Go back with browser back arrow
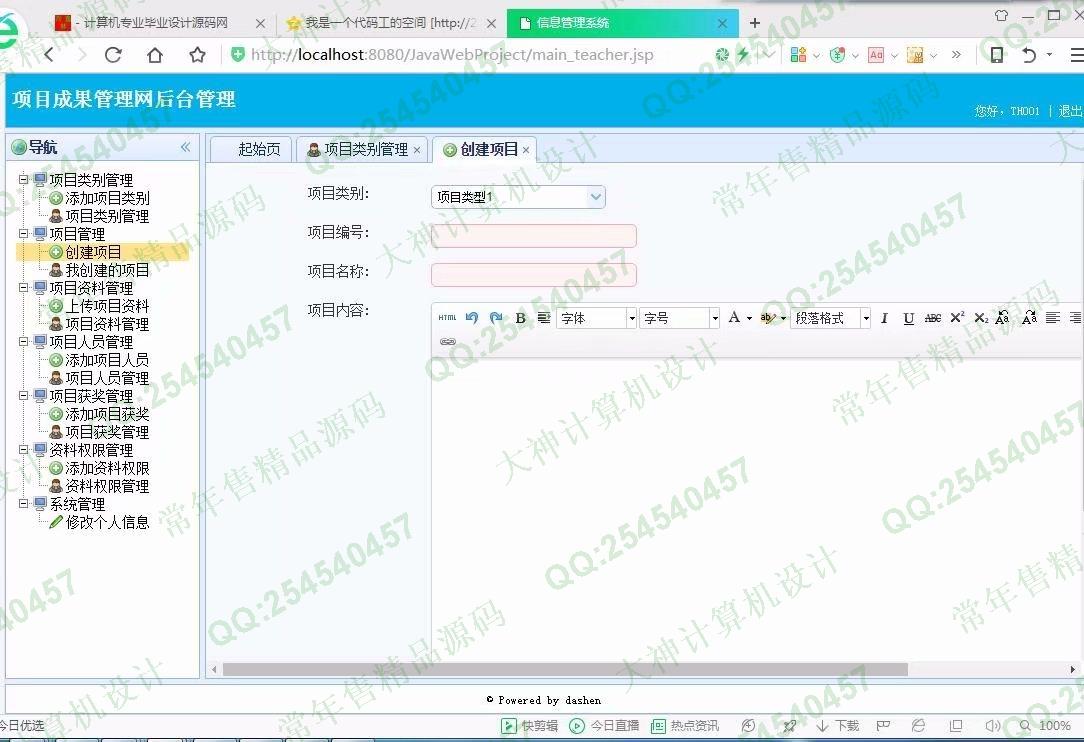 pyautogui.click(x=50, y=55)
